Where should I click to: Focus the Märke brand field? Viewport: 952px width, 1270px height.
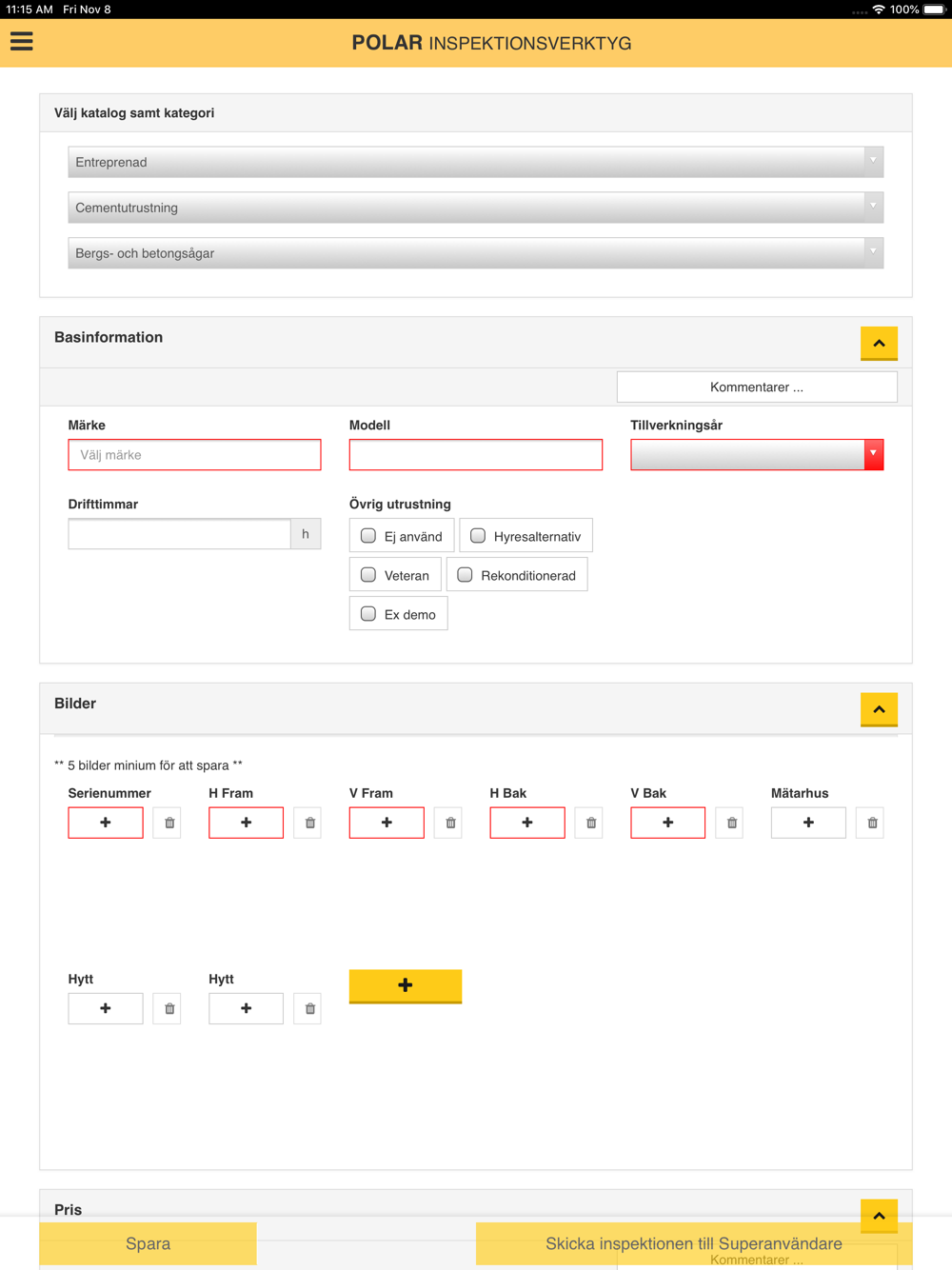(194, 454)
